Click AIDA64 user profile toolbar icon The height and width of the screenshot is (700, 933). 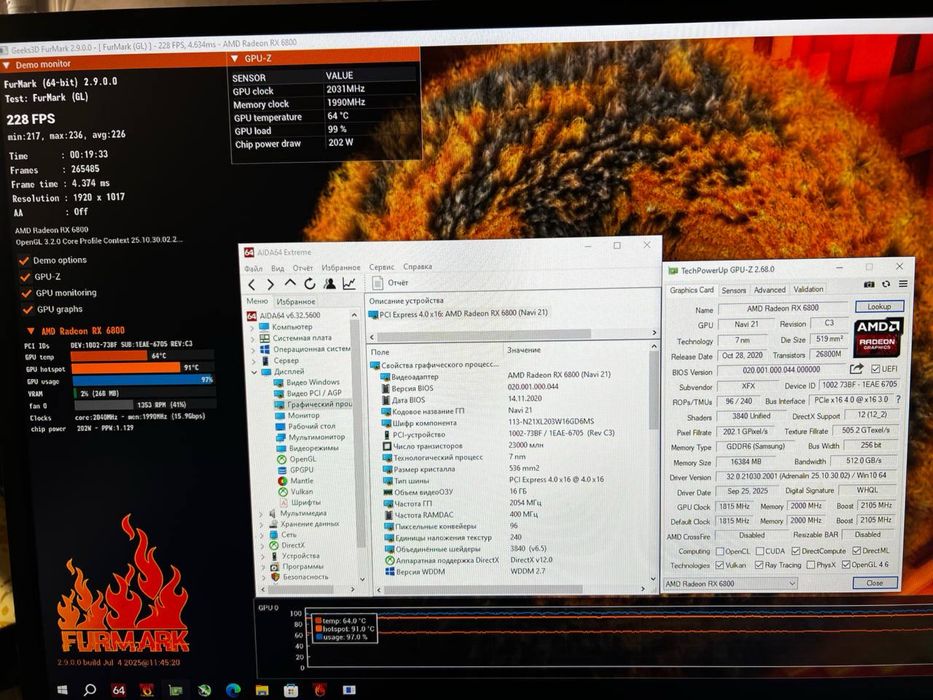pos(329,284)
